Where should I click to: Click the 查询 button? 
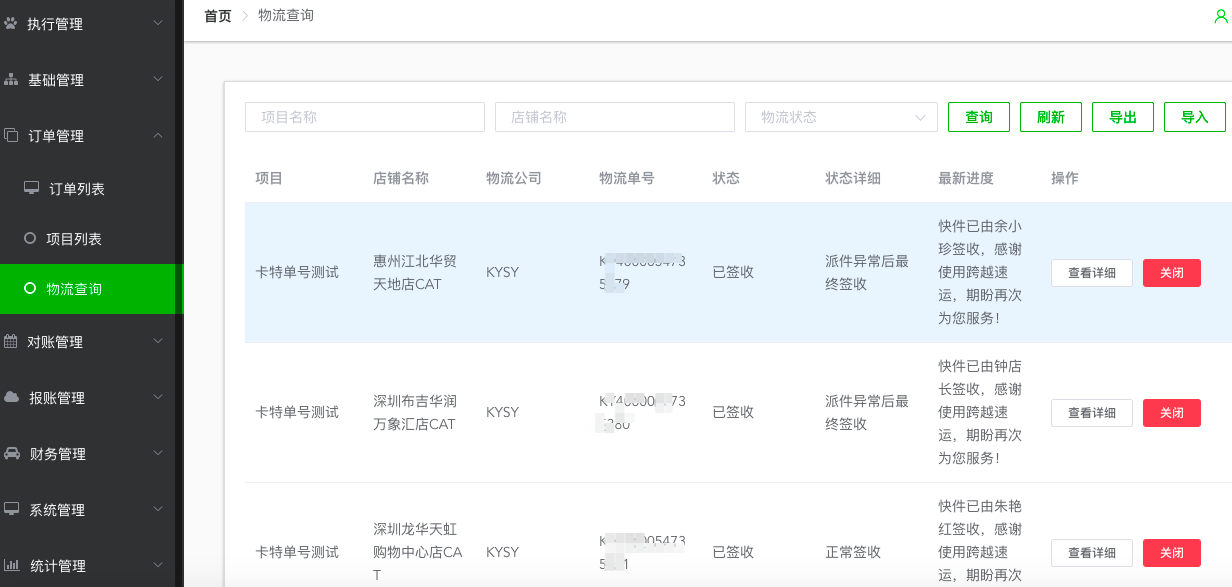[x=978, y=117]
